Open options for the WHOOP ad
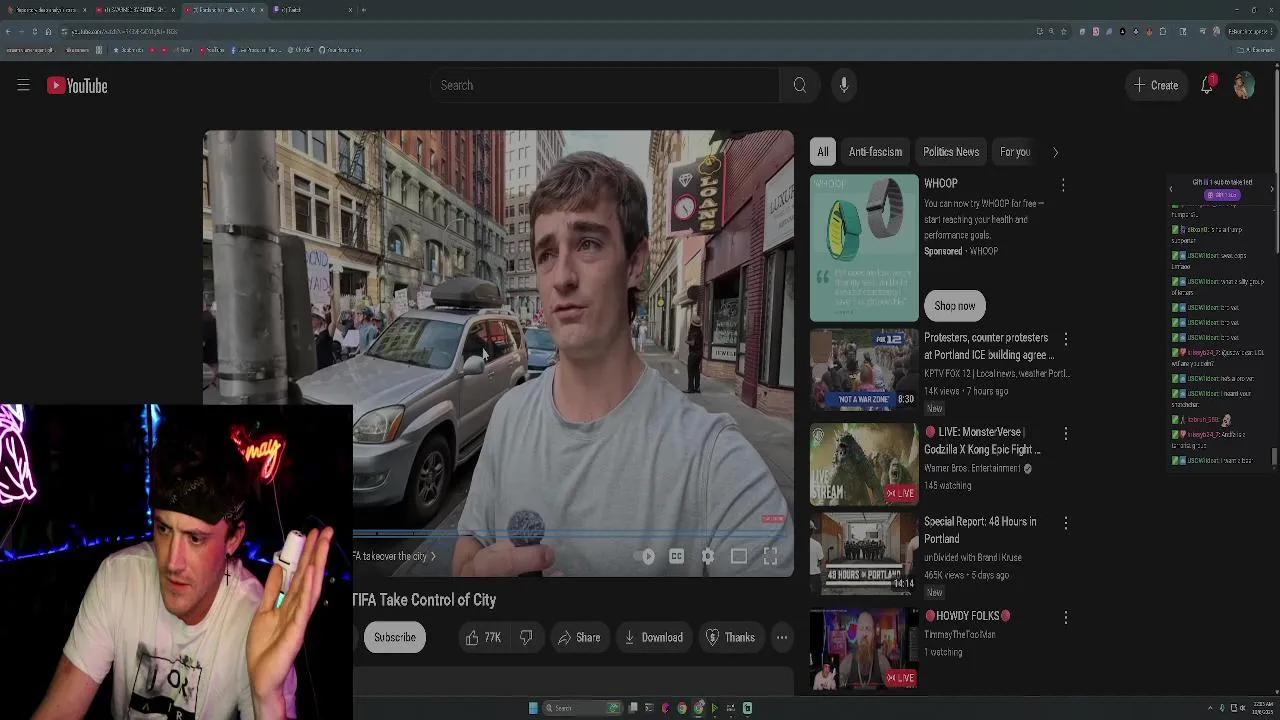The width and height of the screenshot is (1280, 720). click(1063, 185)
